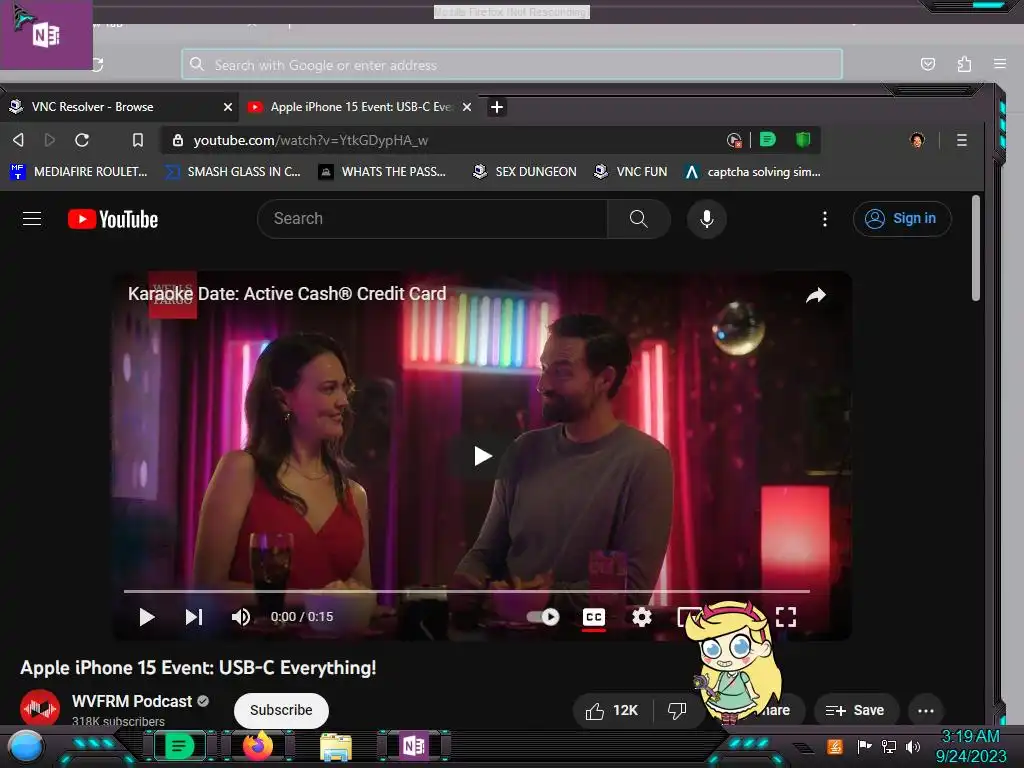Image resolution: width=1024 pixels, height=768 pixels.
Task: Like the video (12K)
Action: click(611, 710)
